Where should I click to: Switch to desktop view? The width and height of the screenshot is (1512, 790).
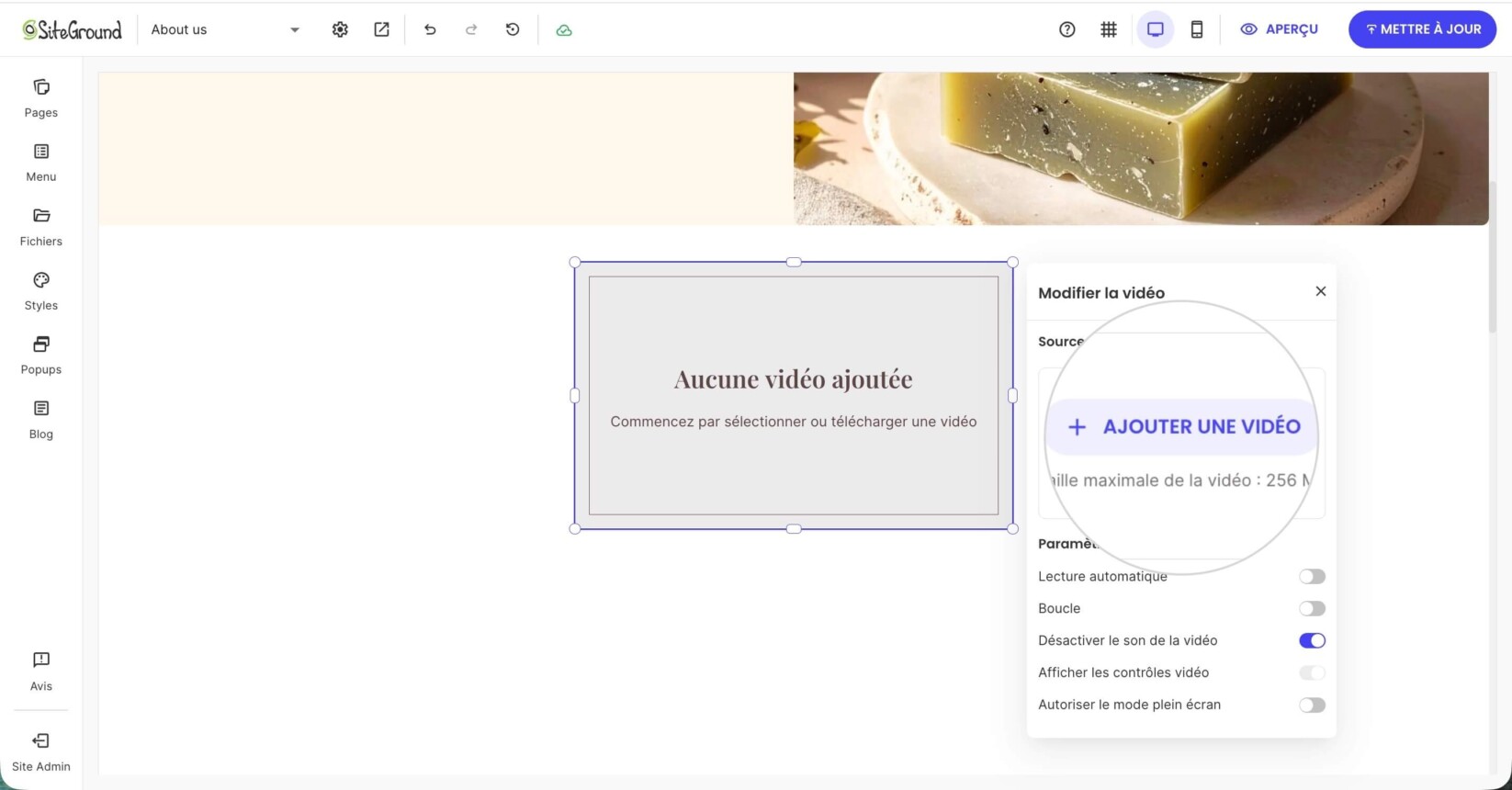1156,29
